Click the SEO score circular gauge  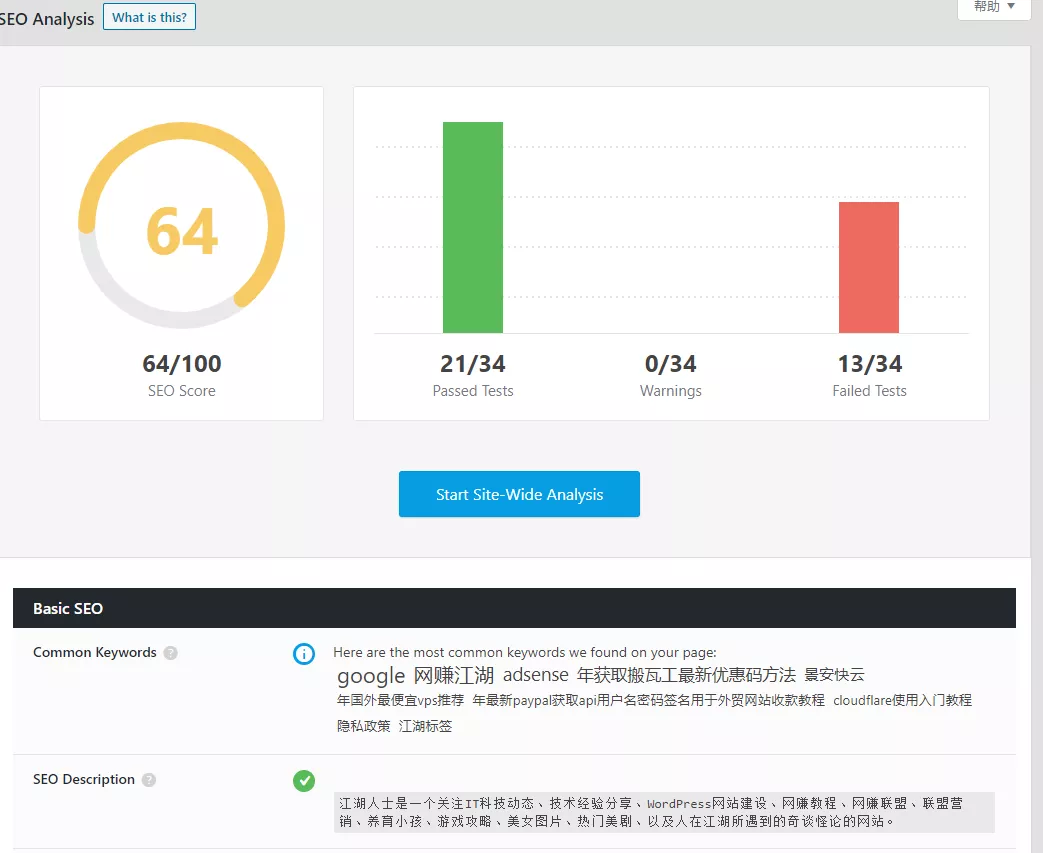point(182,226)
